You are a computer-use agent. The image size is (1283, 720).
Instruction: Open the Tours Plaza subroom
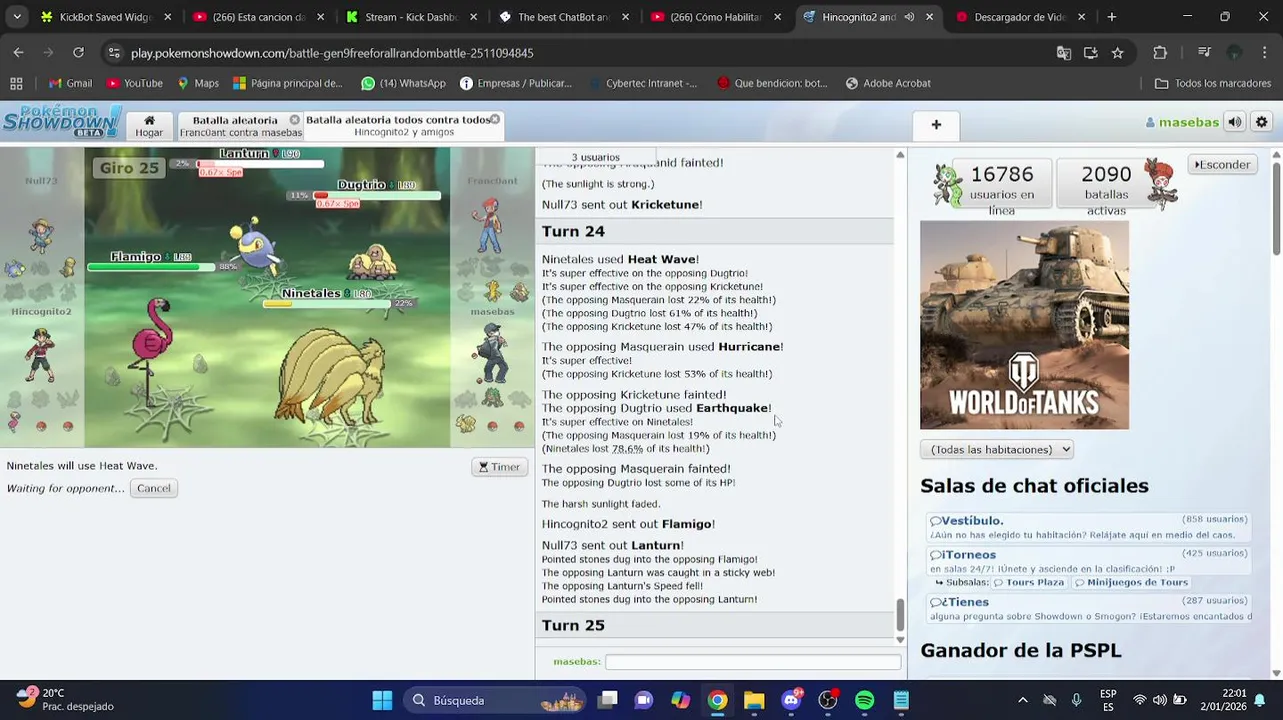[x=1028, y=582]
